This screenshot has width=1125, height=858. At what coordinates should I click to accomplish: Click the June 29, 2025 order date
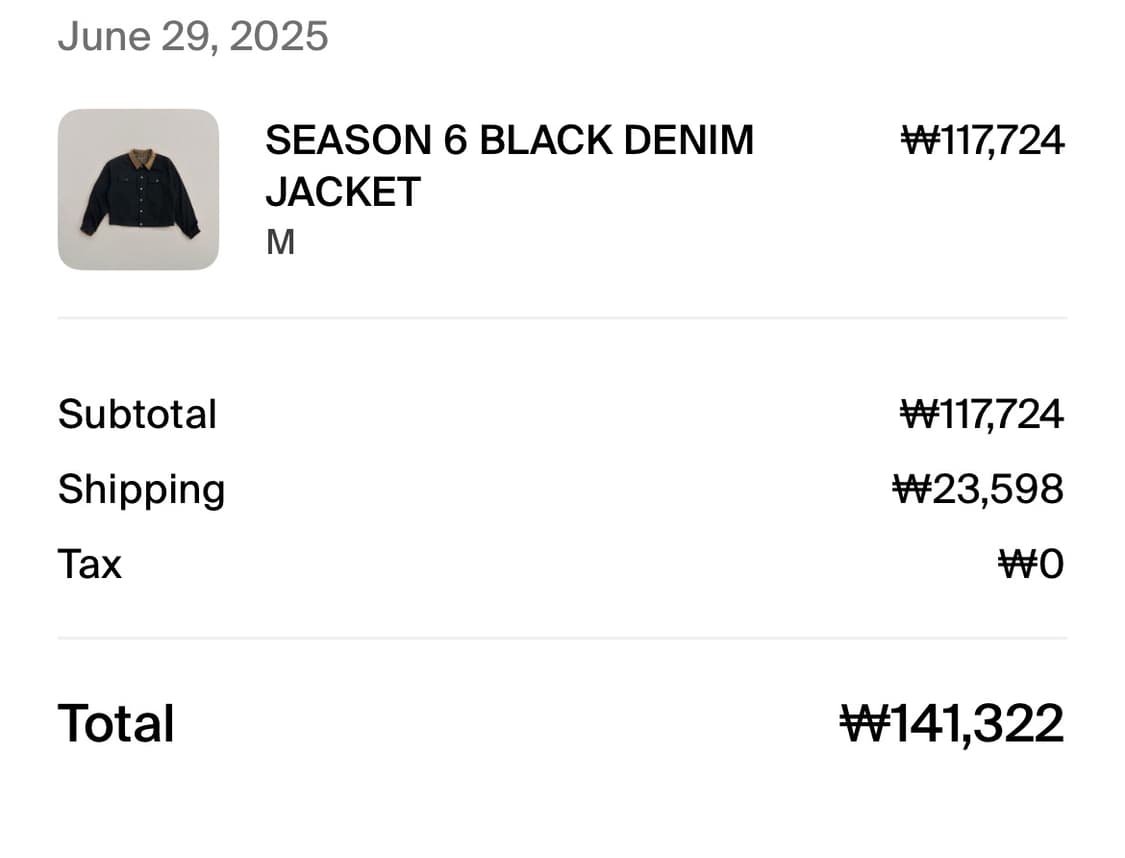[x=193, y=36]
